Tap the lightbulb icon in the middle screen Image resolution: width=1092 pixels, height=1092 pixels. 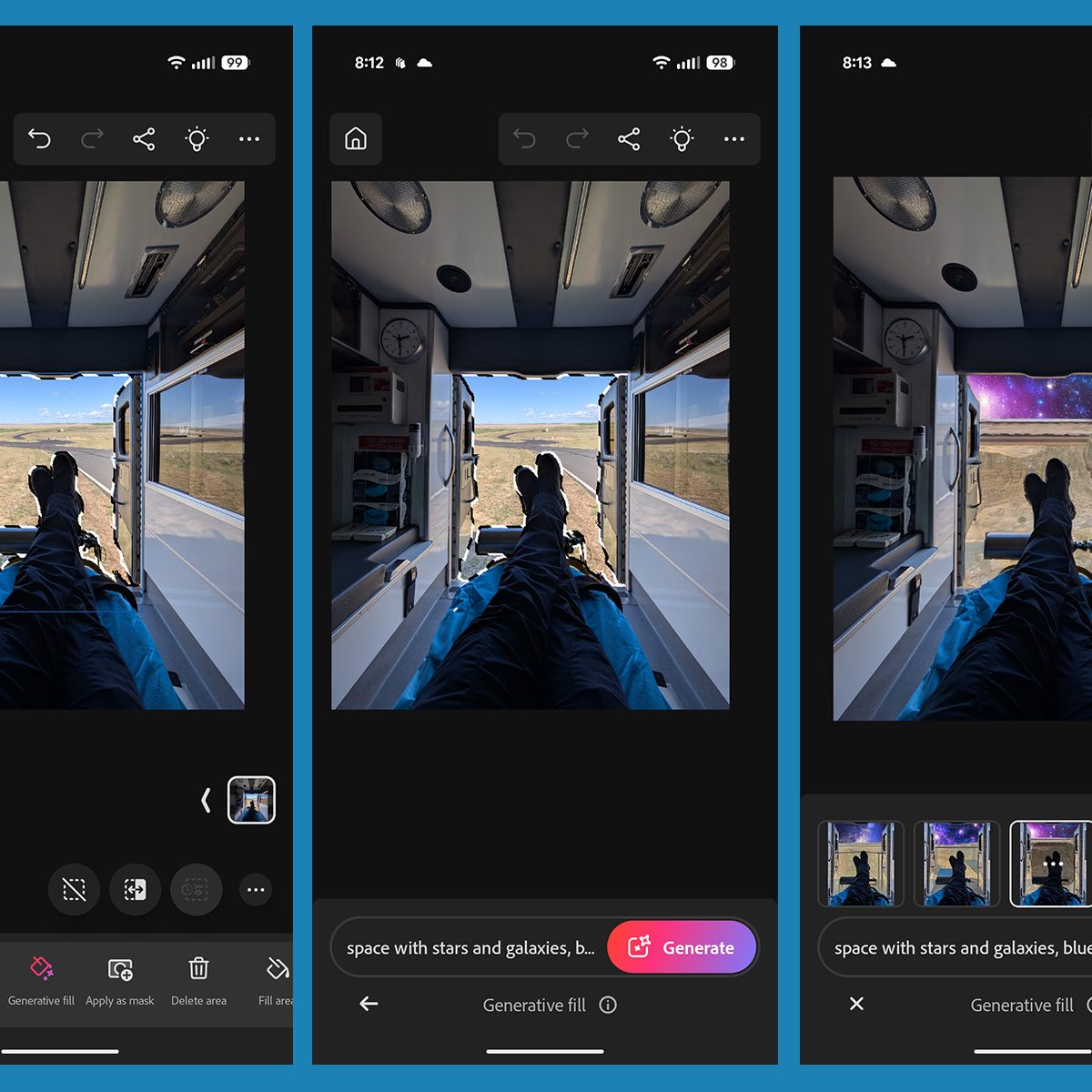(682, 138)
